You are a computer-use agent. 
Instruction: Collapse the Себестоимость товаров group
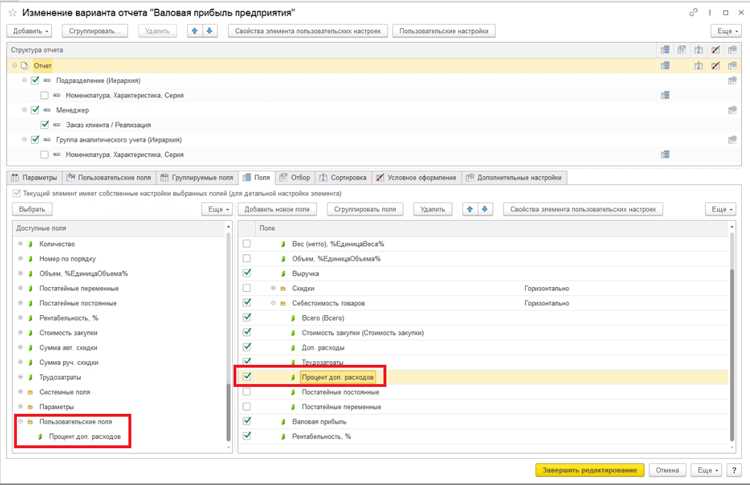coord(273,303)
